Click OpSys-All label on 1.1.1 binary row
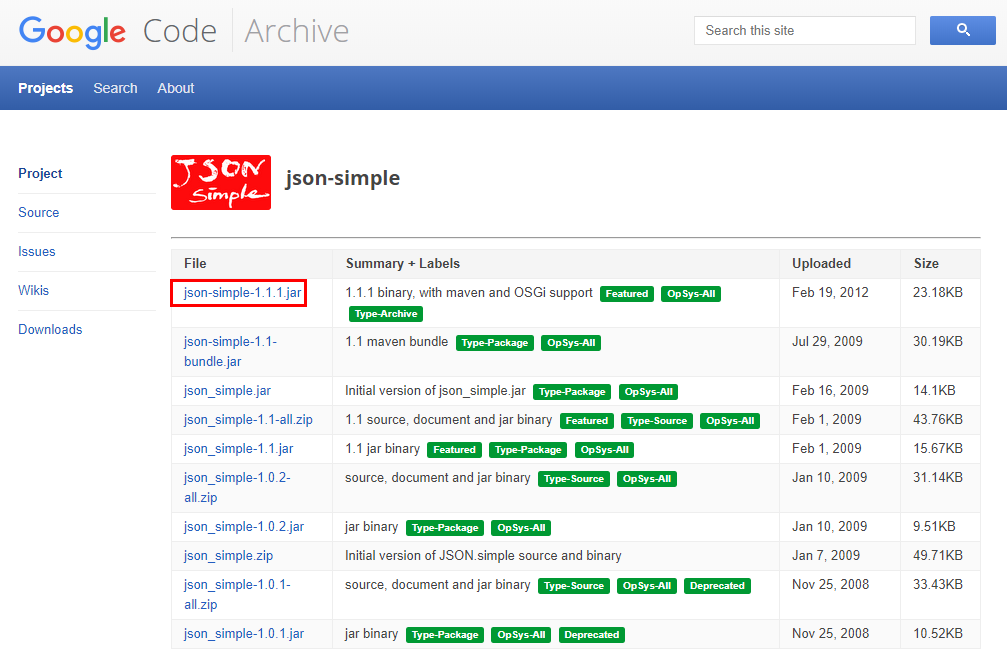 pyautogui.click(x=691, y=293)
